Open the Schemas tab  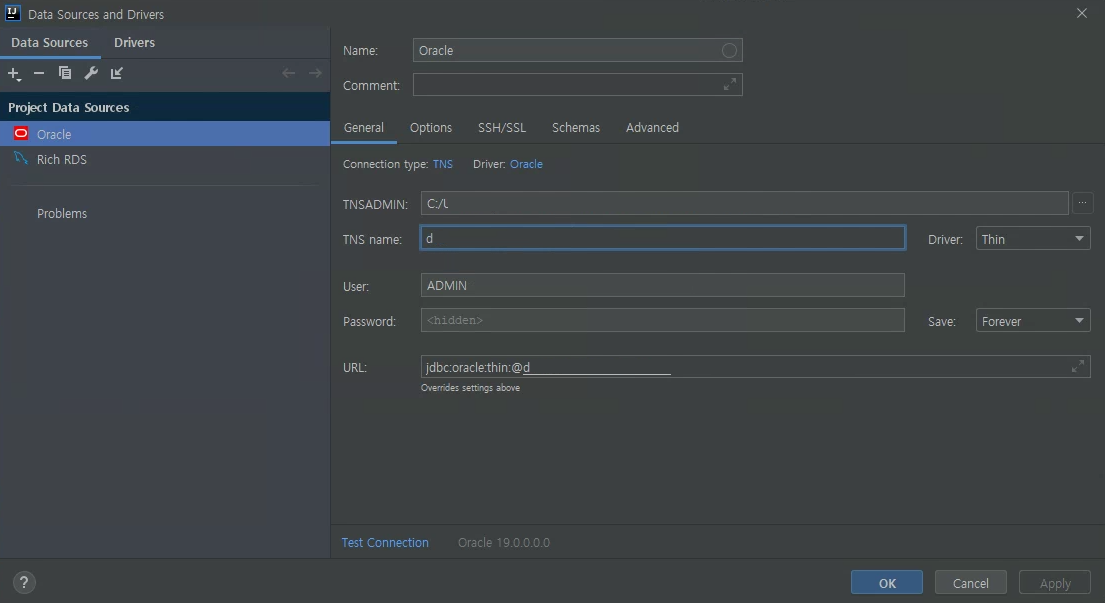[x=576, y=128]
